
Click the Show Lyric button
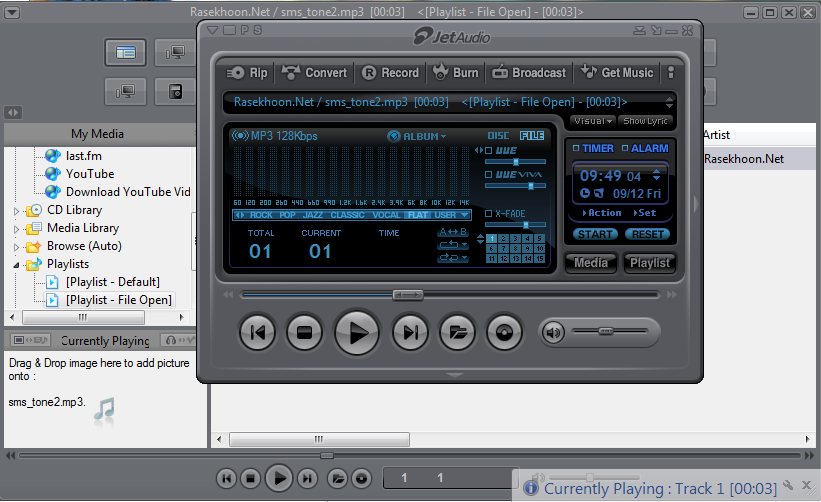point(645,121)
